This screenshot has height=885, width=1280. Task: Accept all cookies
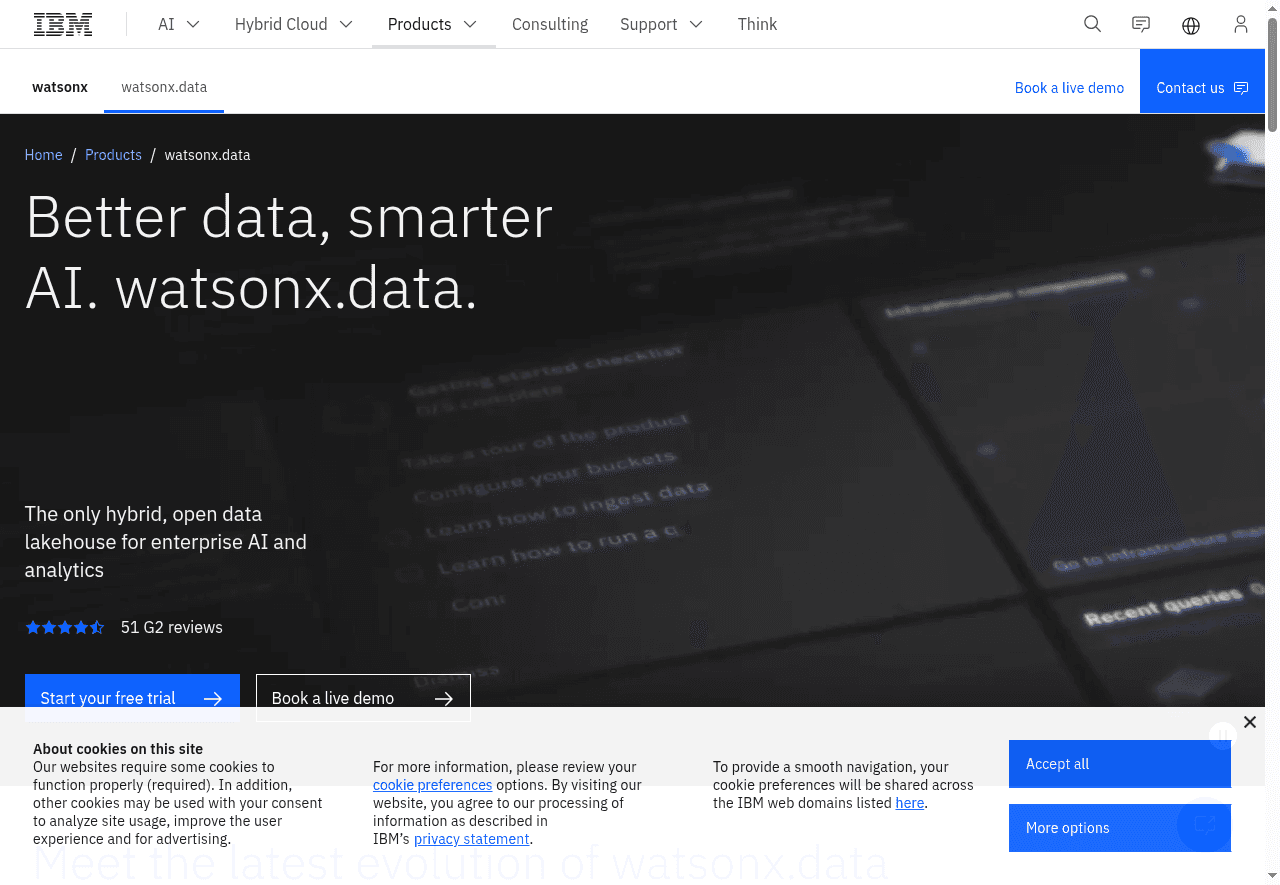(x=1119, y=763)
